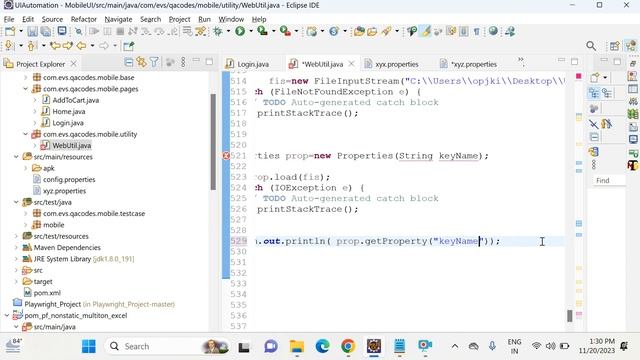Show hidden editor tabs list chevron

pos(521,61)
